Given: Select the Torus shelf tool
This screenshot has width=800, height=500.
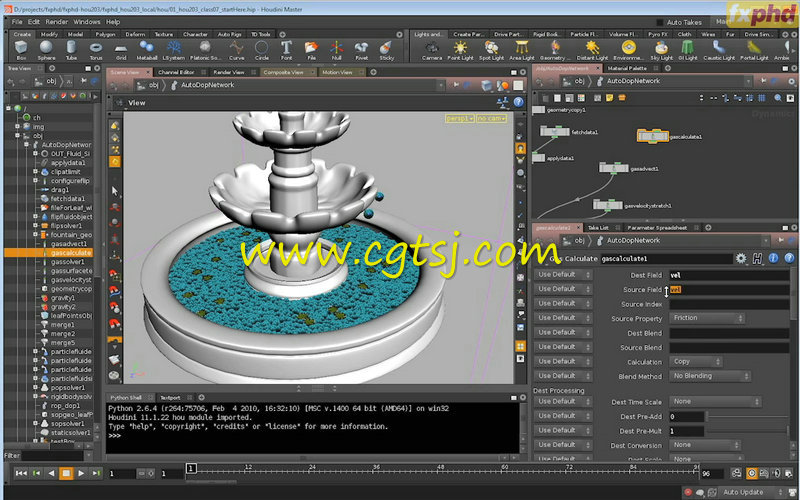Looking at the screenshot, I should [x=95, y=50].
